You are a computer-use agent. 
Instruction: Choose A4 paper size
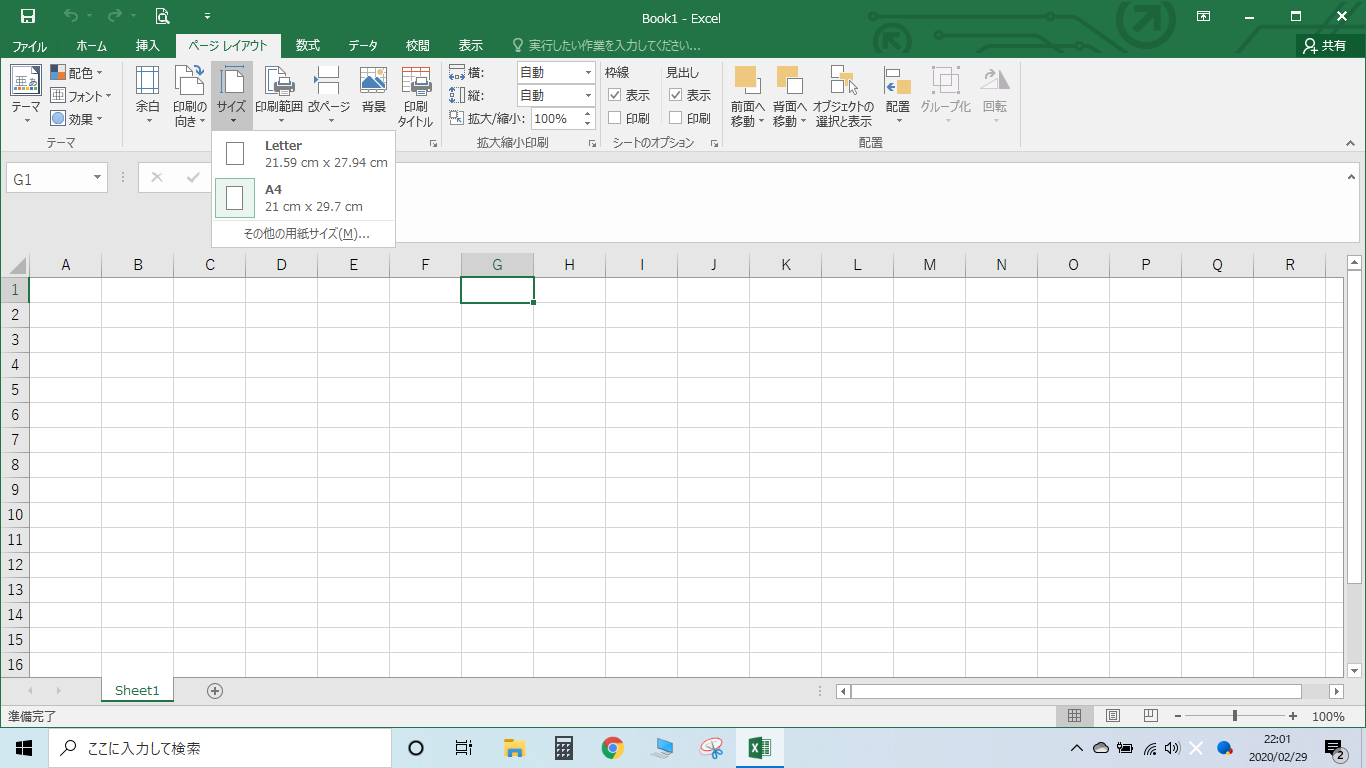tap(304, 198)
